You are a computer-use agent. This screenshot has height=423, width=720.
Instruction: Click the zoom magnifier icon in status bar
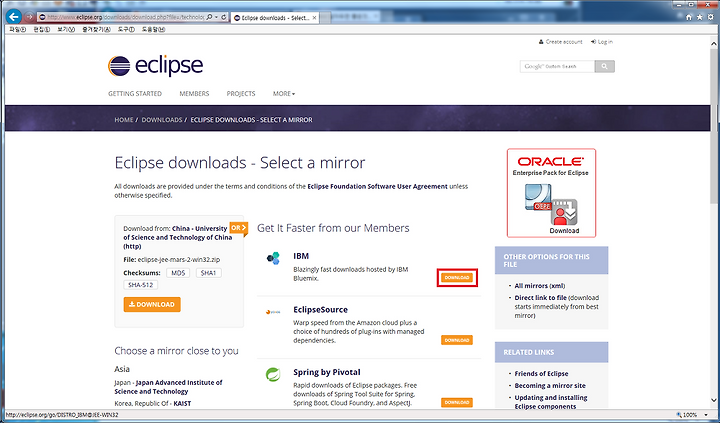[x=679, y=415]
